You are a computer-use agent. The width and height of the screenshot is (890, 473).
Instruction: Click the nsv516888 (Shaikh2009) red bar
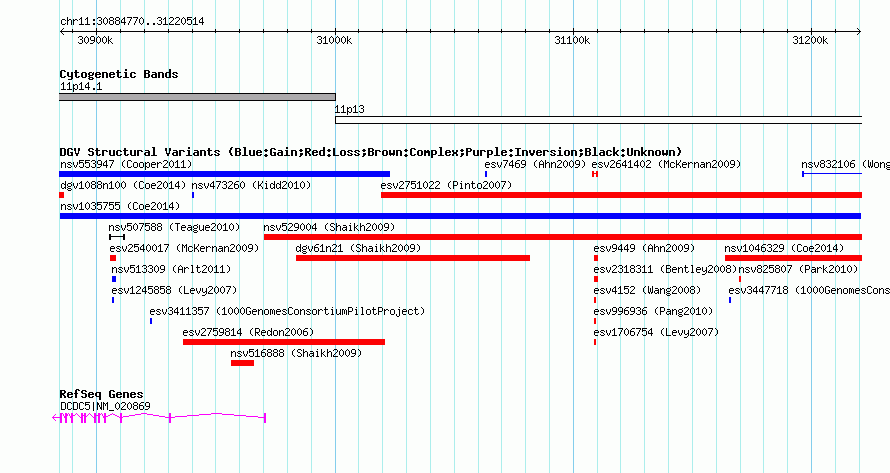242,363
